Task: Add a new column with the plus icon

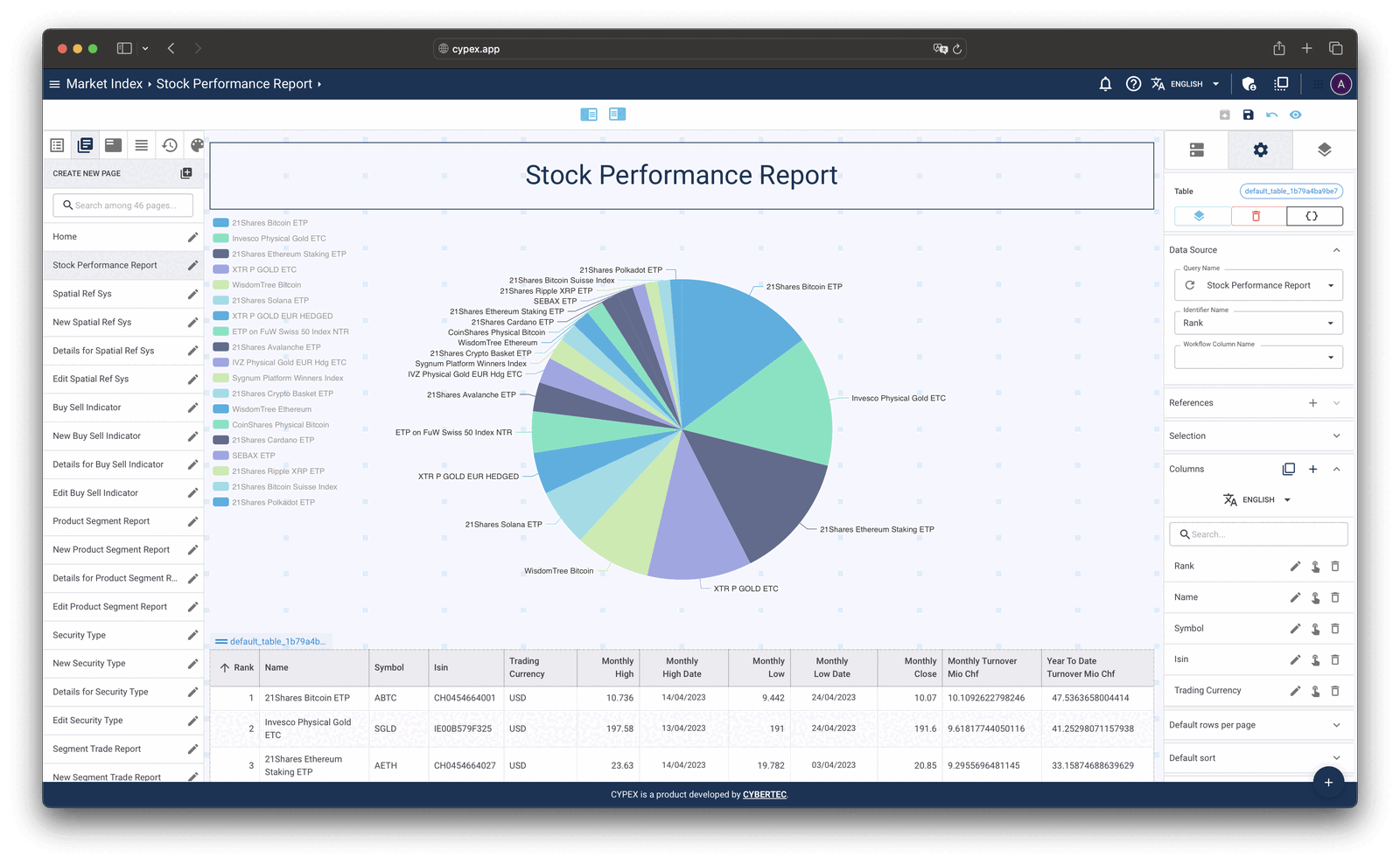Action: [x=1312, y=470]
